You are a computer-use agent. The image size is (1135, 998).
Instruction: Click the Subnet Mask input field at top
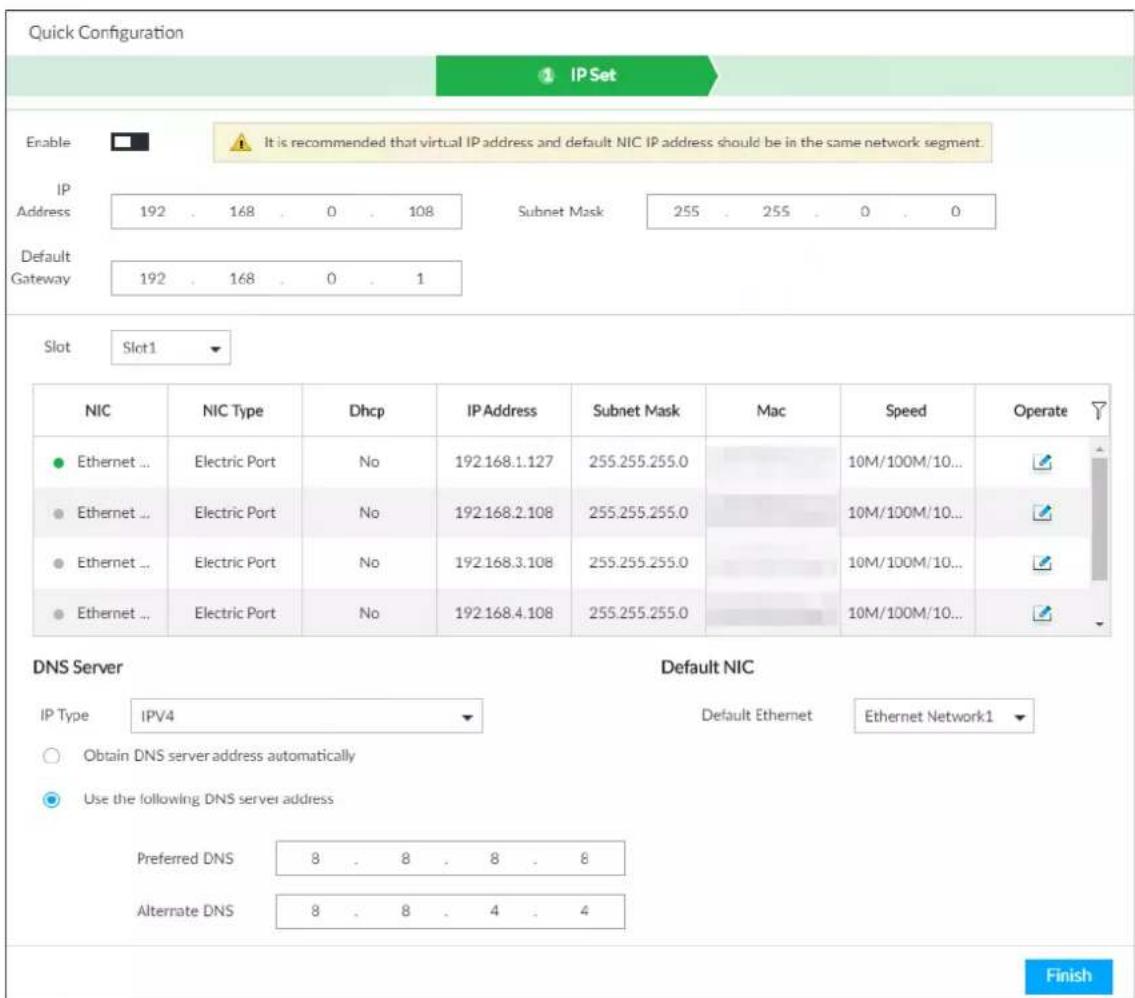pos(821,211)
